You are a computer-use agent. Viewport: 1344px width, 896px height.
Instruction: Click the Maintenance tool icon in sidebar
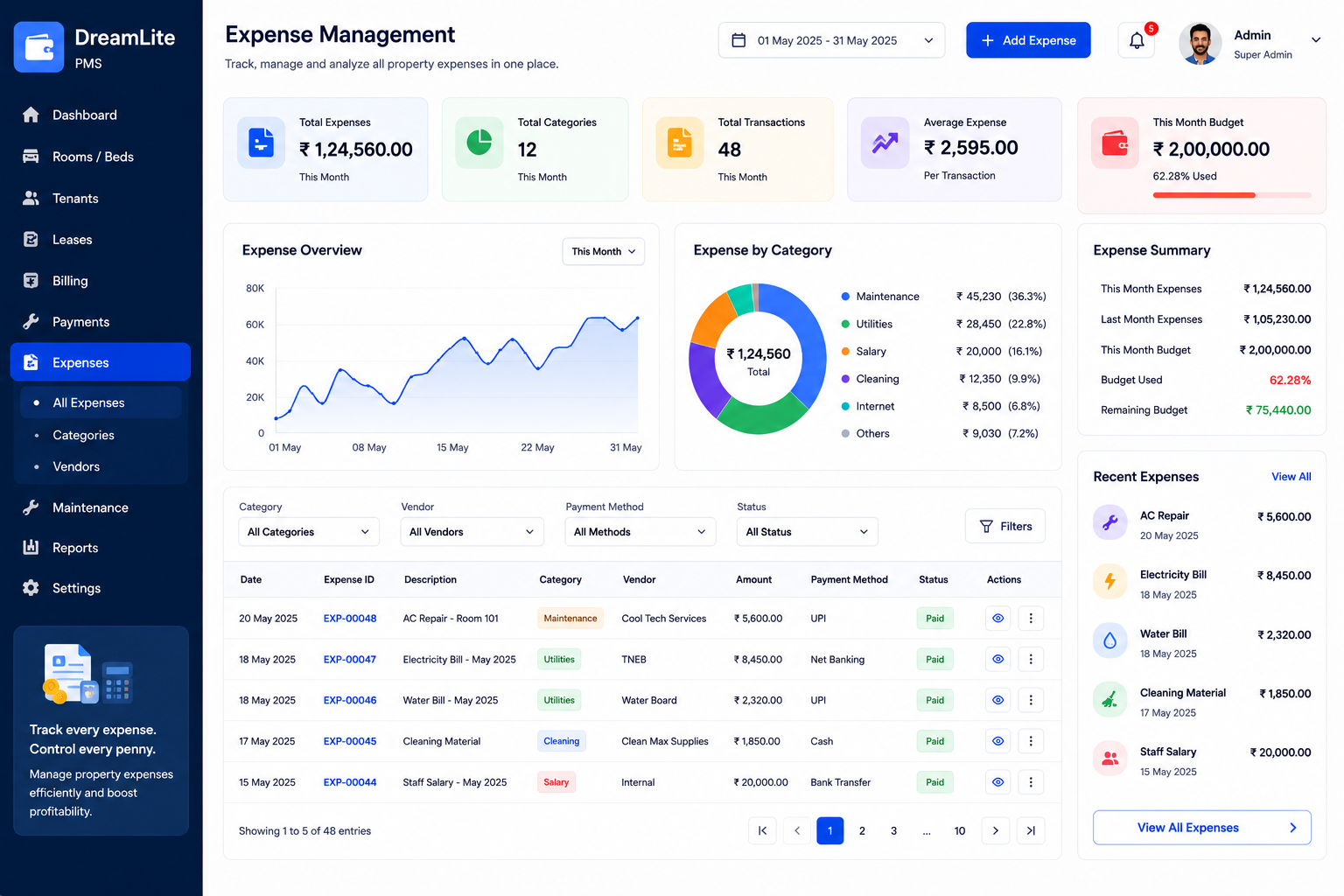31,507
